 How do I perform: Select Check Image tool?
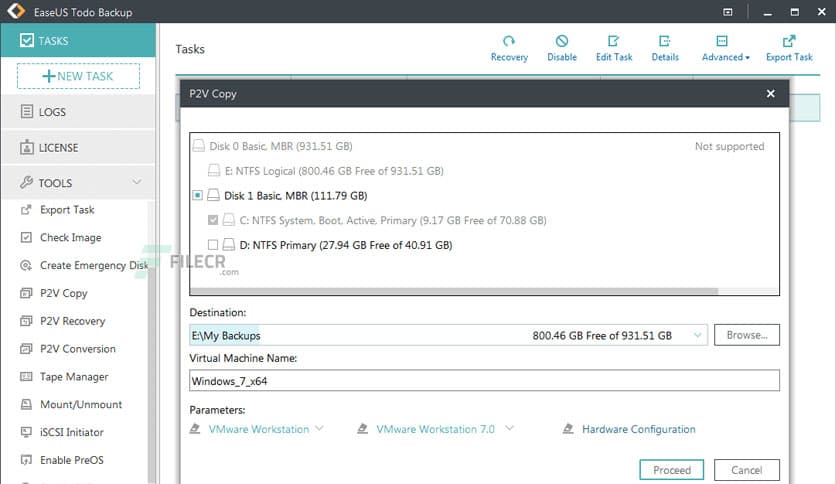click(x=70, y=238)
